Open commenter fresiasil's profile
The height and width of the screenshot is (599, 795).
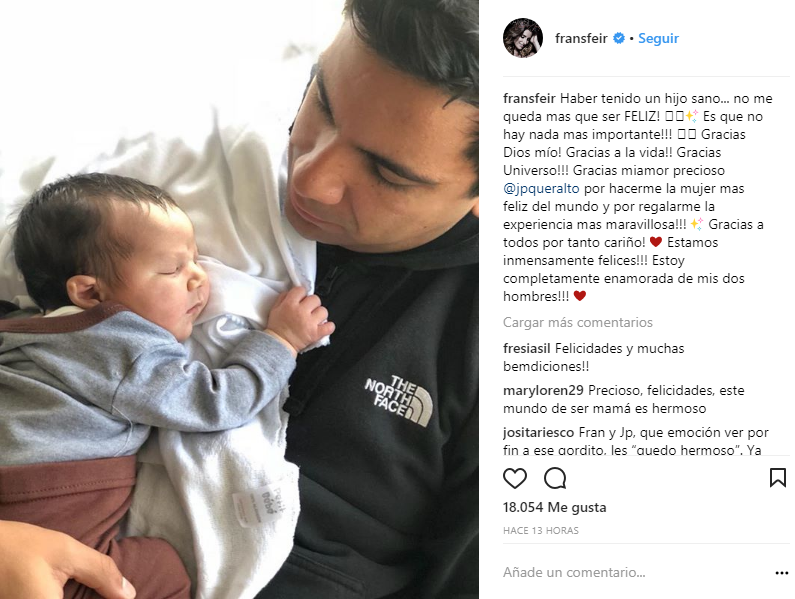(x=527, y=348)
